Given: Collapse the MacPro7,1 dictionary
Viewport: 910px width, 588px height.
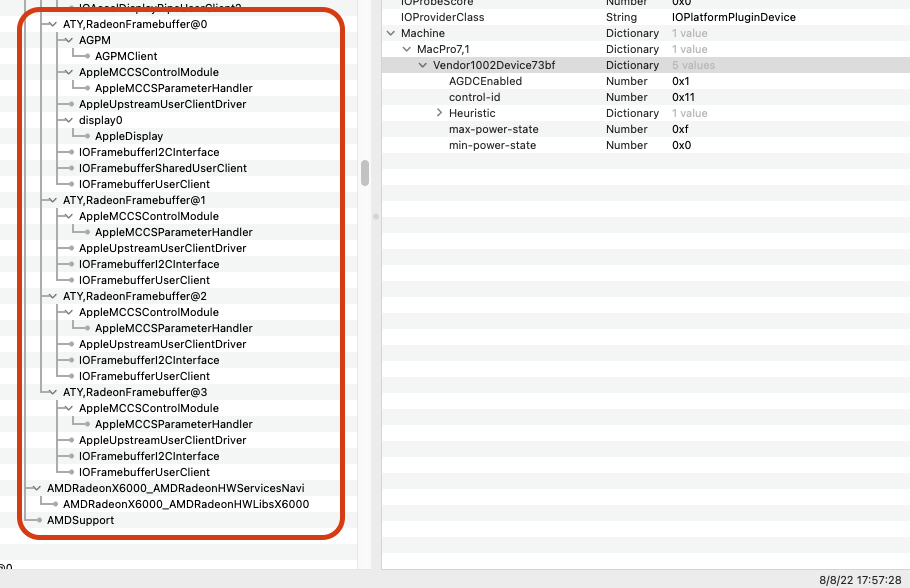Looking at the screenshot, I should coord(407,49).
